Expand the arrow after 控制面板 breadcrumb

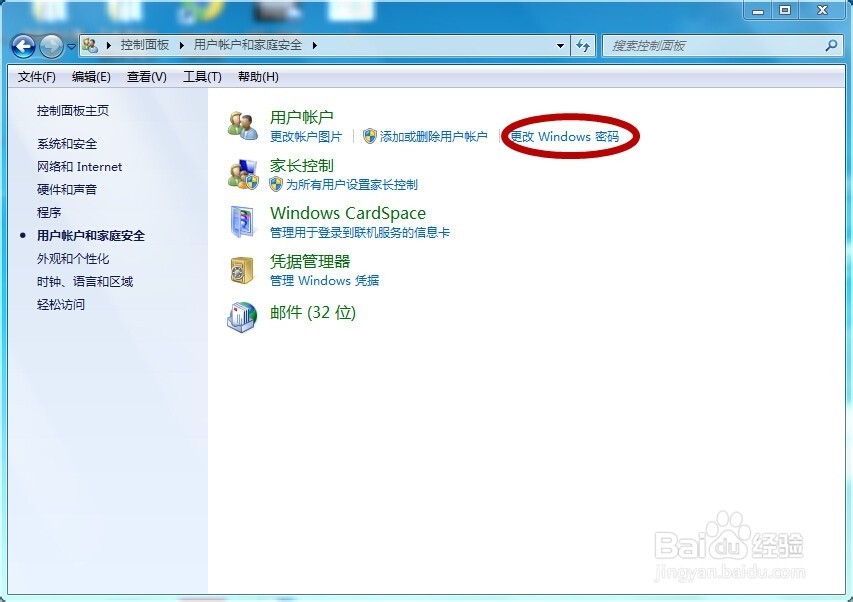click(182, 45)
